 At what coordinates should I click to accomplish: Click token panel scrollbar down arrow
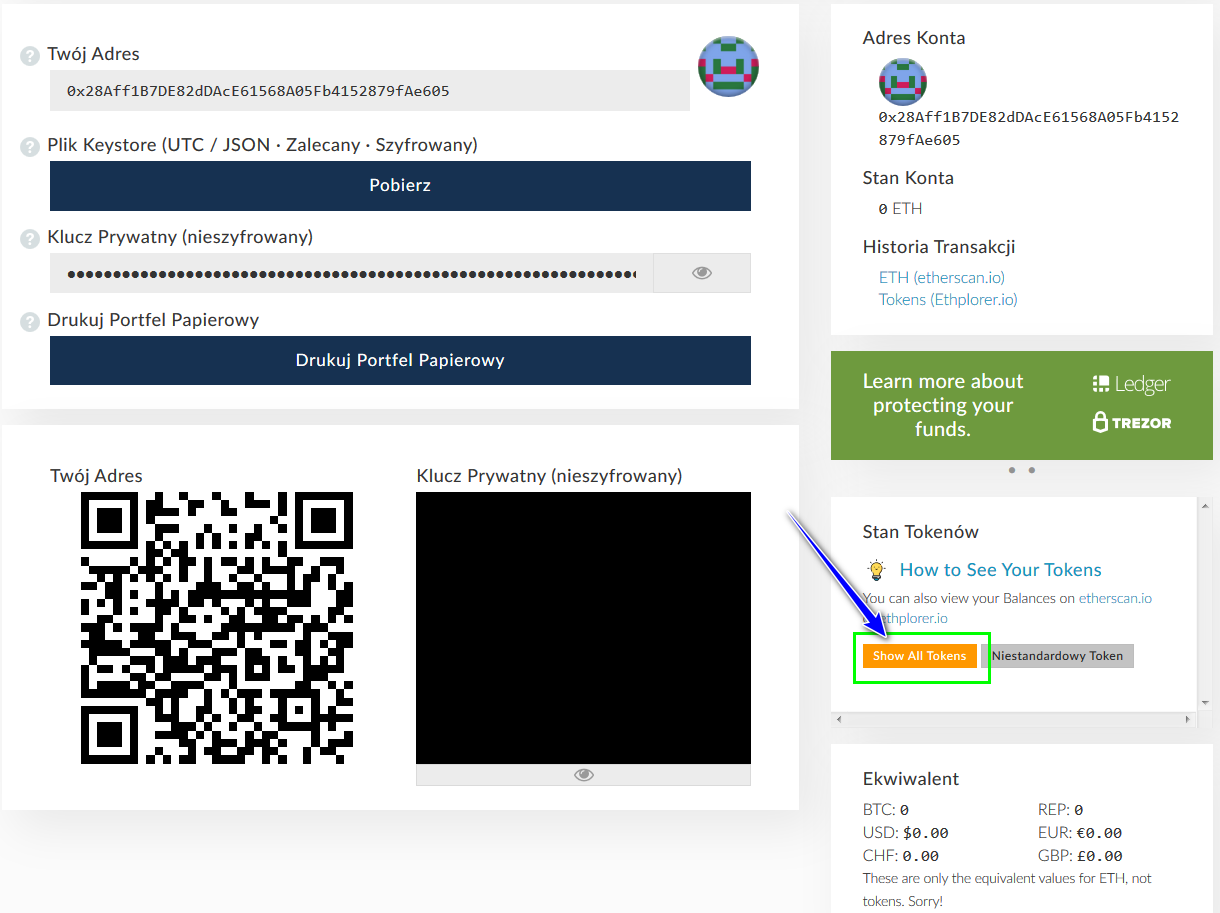[1205, 703]
